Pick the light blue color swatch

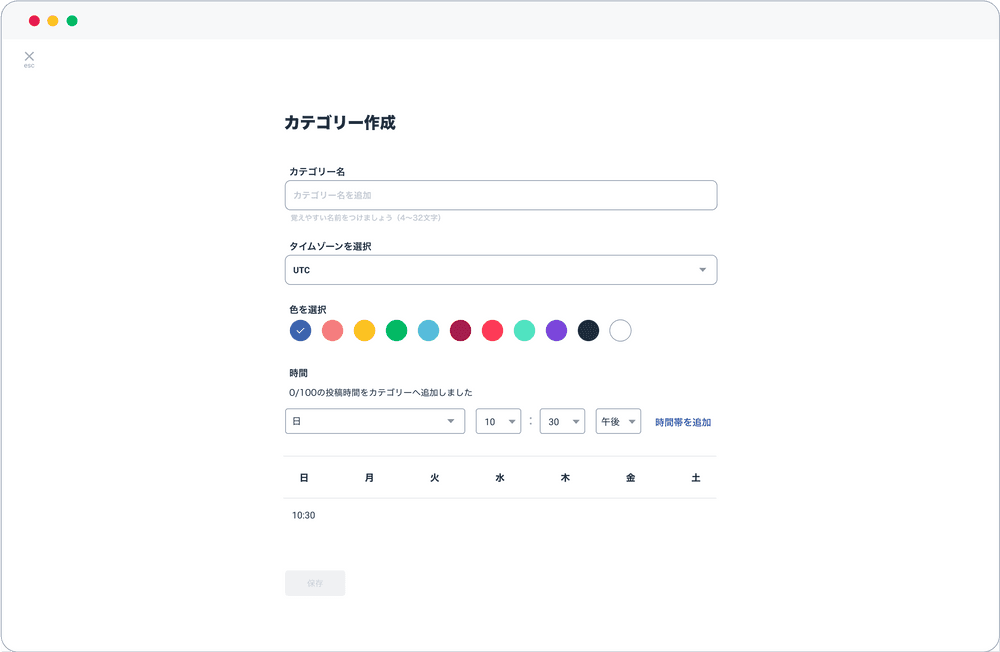(x=428, y=330)
